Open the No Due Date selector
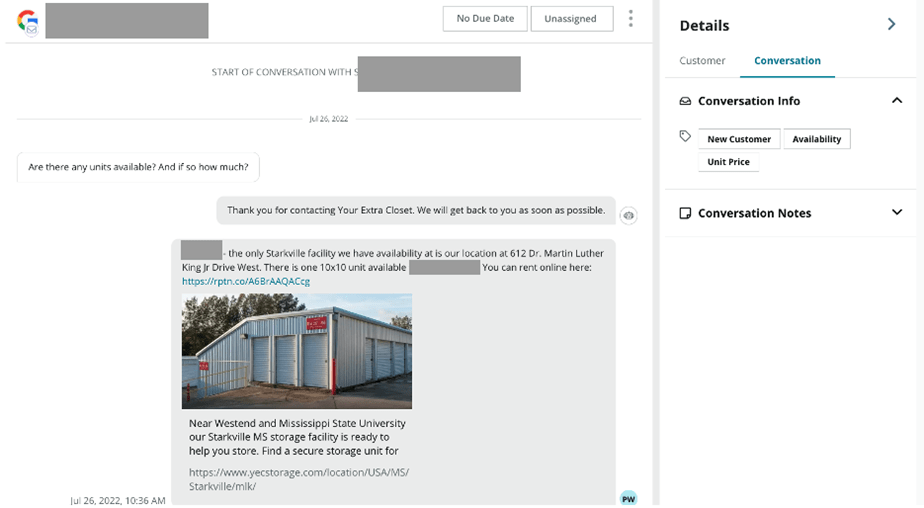Screen dimensions: 924x508 click(x=485, y=19)
